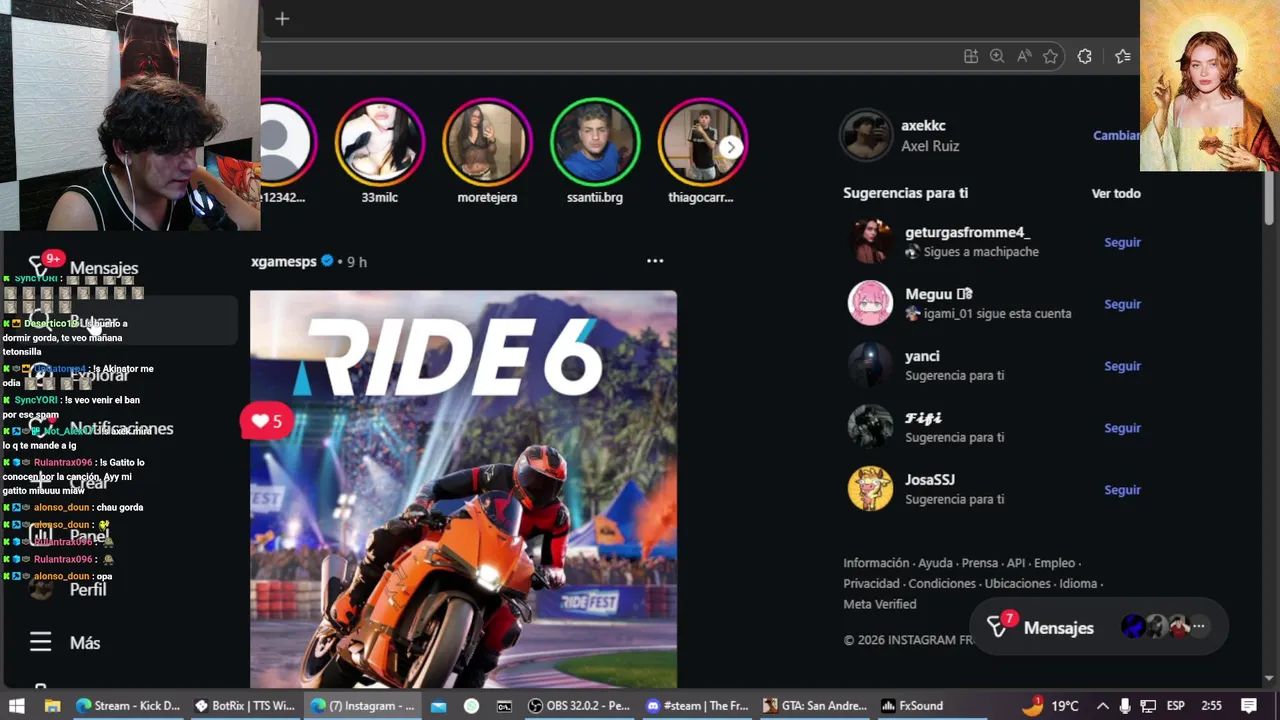Viewport: 1280px width, 720px height.
Task: Open the browser extensions puzzle icon
Action: (1085, 57)
